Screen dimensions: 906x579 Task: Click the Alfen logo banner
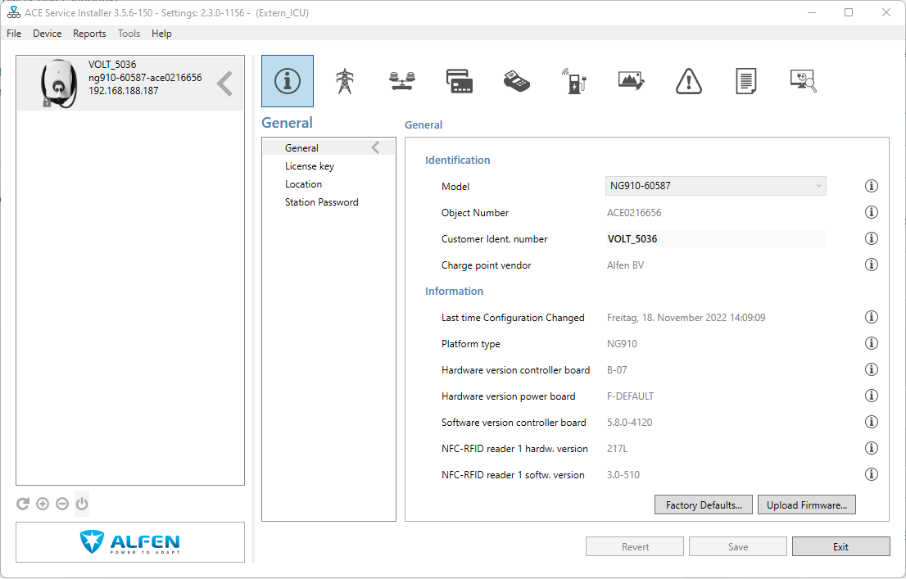click(130, 542)
